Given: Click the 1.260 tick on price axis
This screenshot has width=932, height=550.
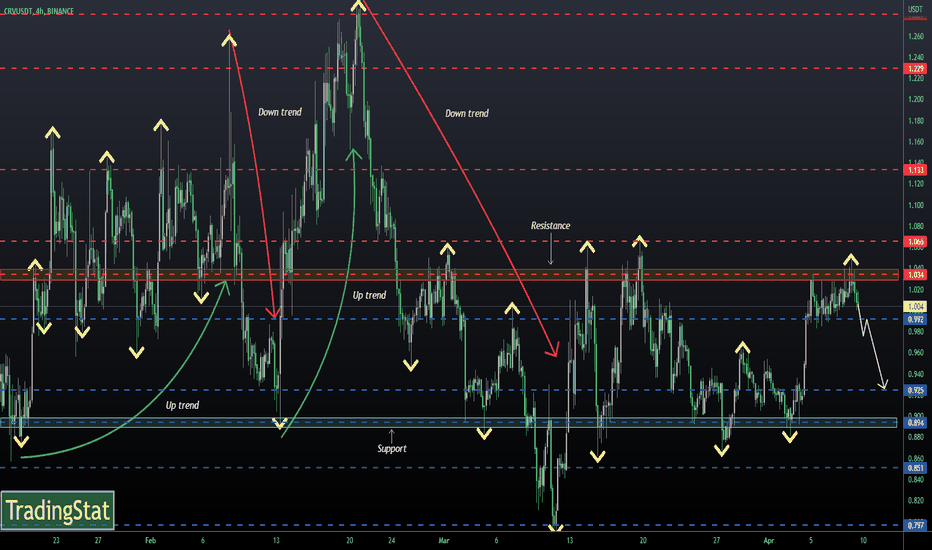Looking at the screenshot, I should point(915,36).
